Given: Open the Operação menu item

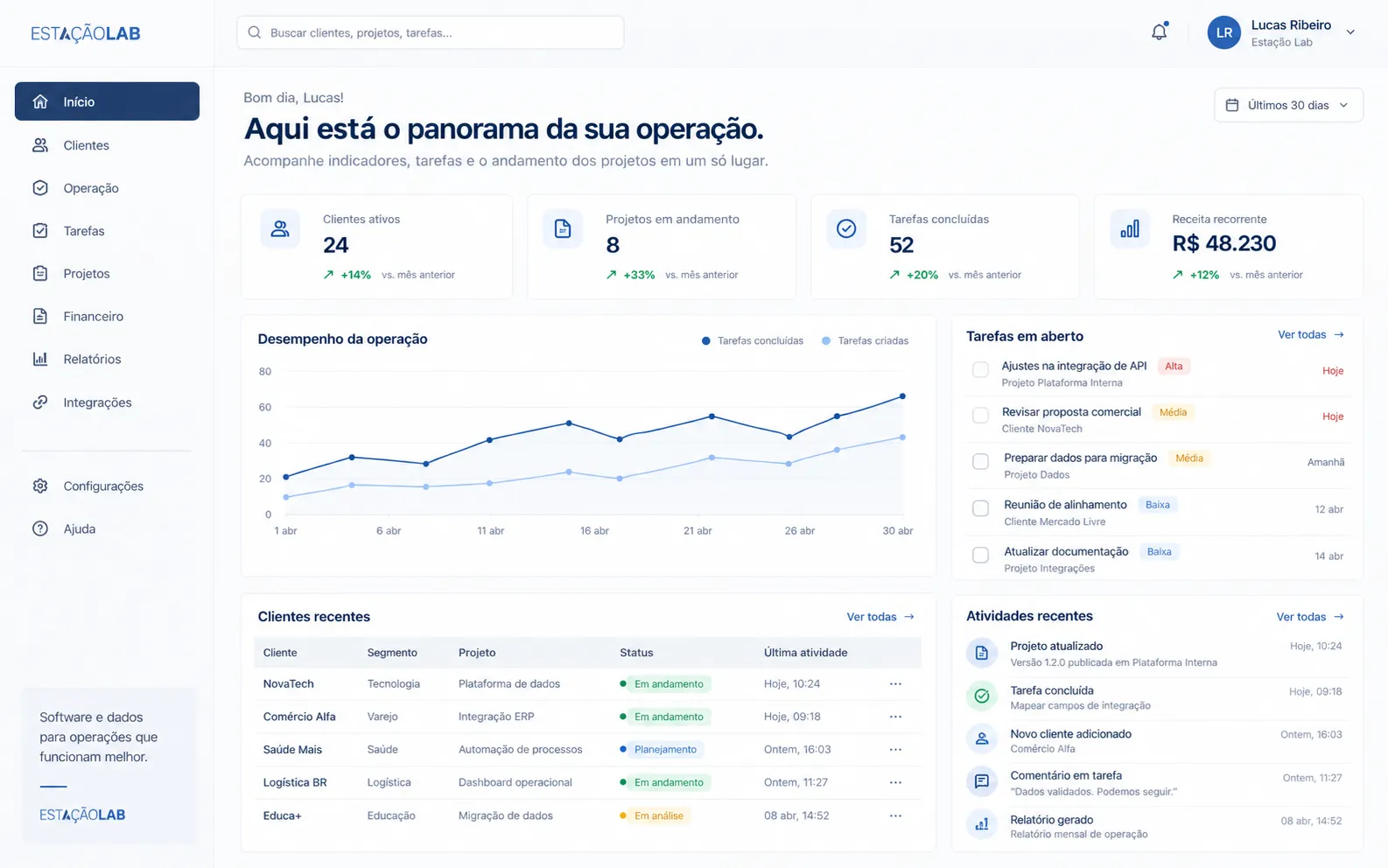Looking at the screenshot, I should point(107,188).
